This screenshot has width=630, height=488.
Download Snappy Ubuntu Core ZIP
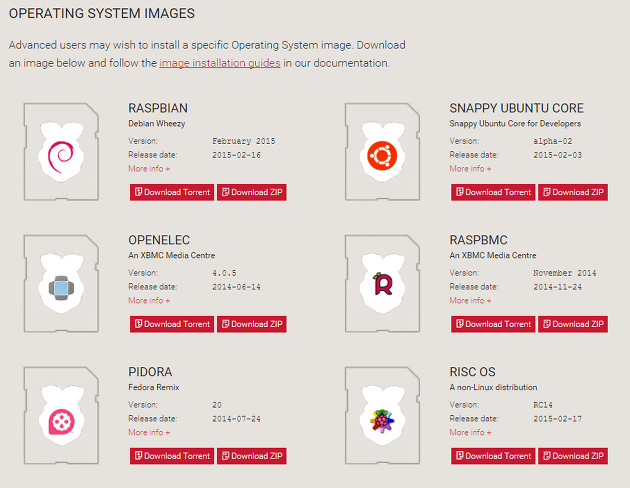(573, 192)
